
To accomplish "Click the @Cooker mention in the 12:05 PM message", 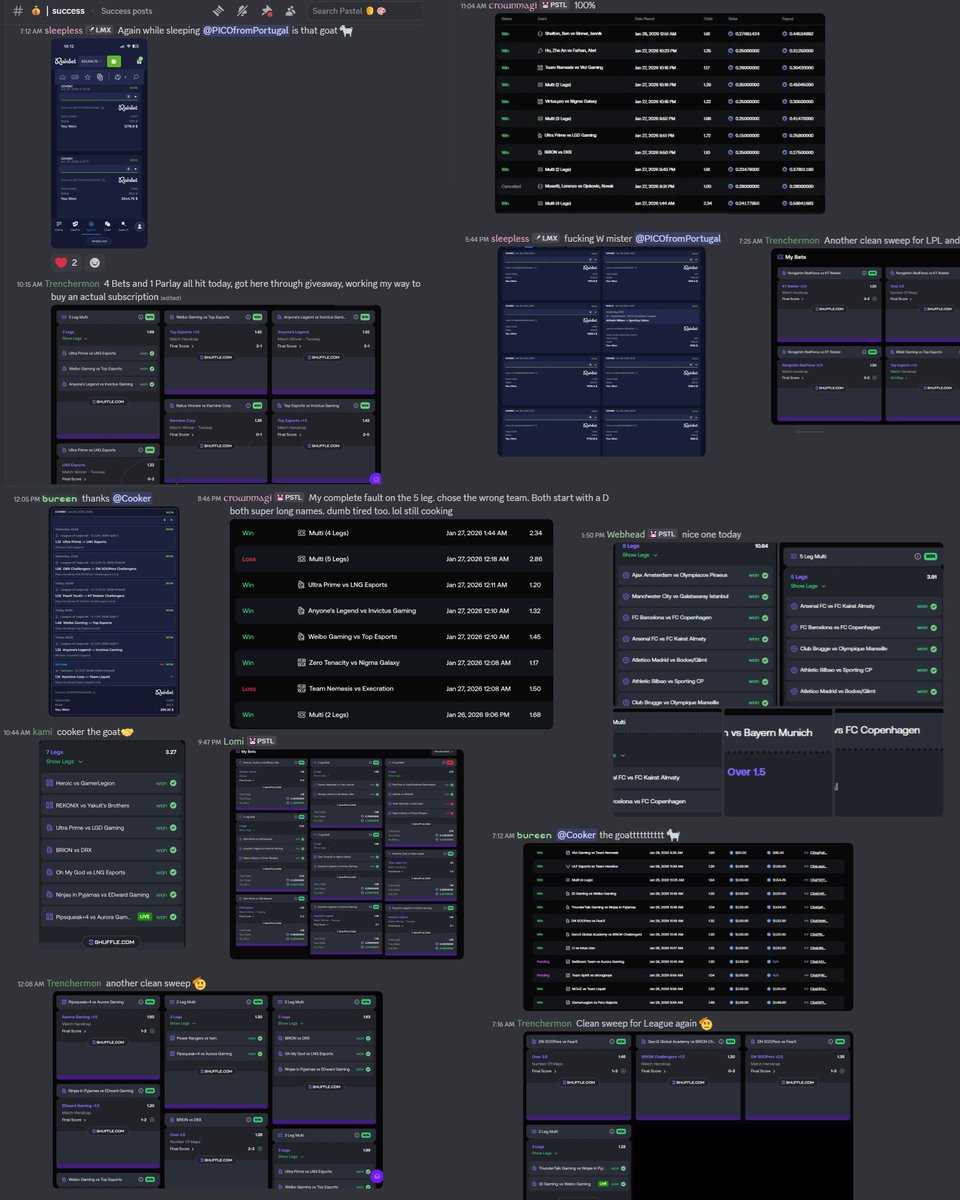I will tap(131, 498).
